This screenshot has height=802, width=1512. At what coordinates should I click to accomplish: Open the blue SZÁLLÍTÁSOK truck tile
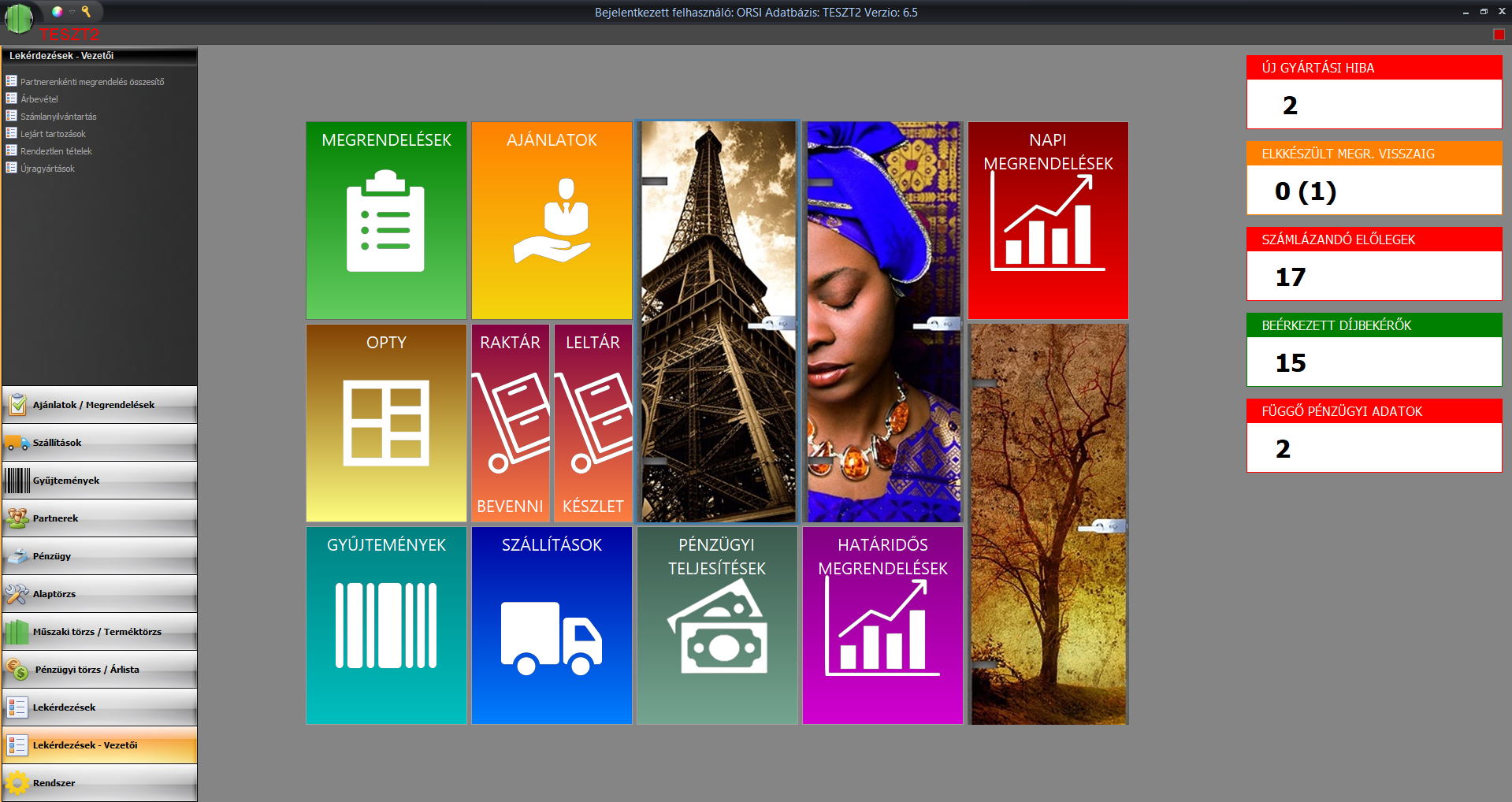click(x=552, y=626)
